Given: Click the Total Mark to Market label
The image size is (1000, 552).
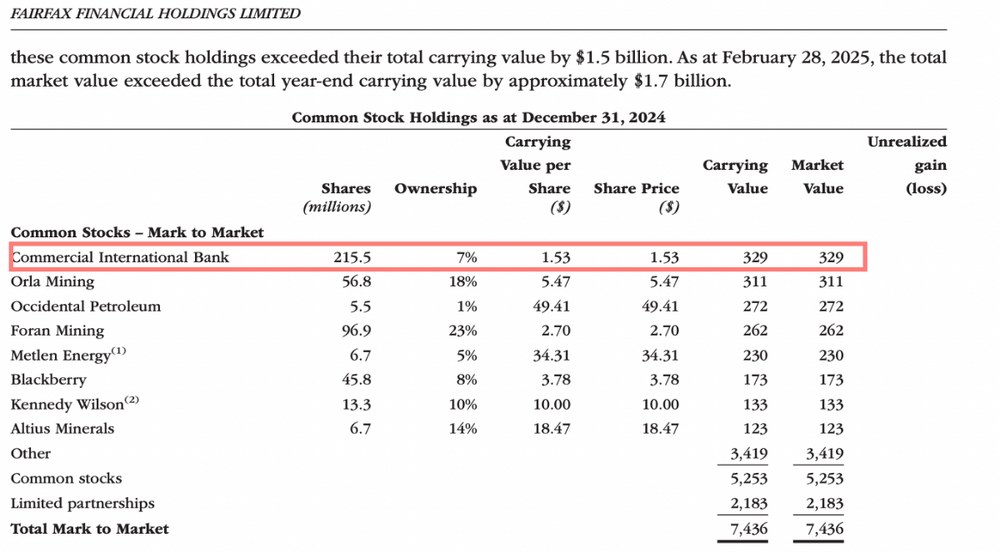Looking at the screenshot, I should click(90, 529).
